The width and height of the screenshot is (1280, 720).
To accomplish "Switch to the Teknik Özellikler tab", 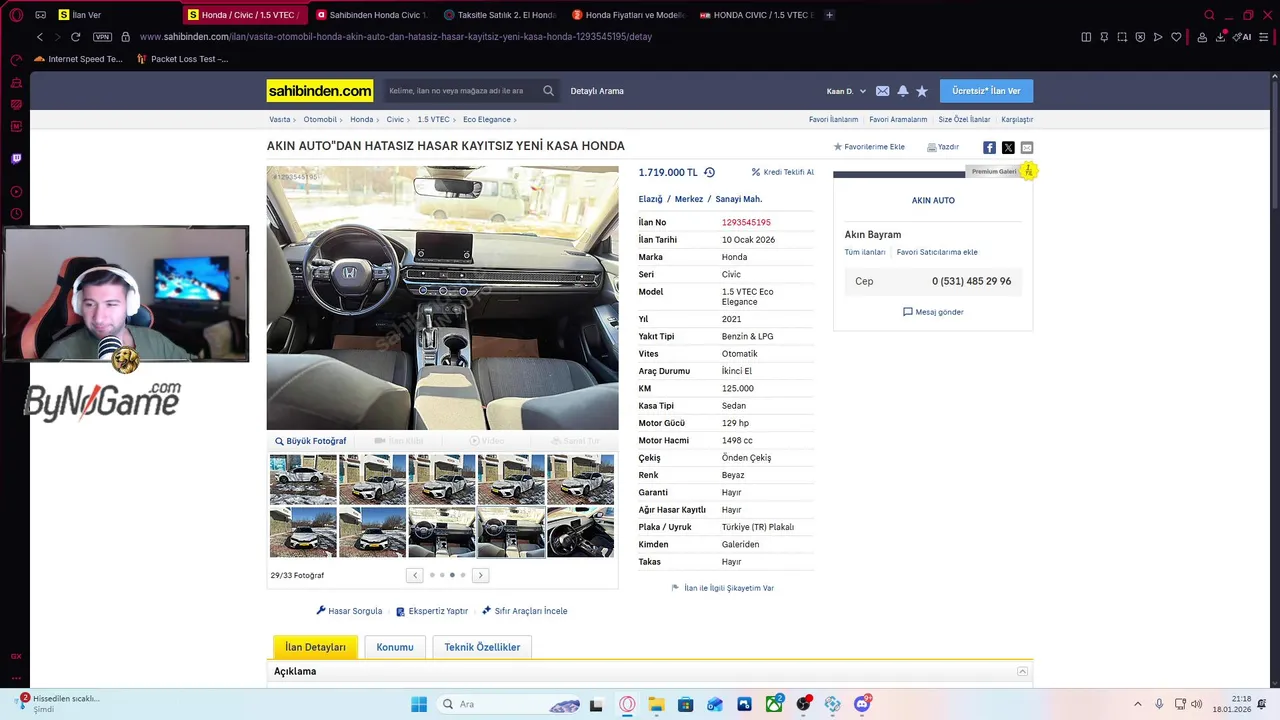I will pyautogui.click(x=482, y=647).
